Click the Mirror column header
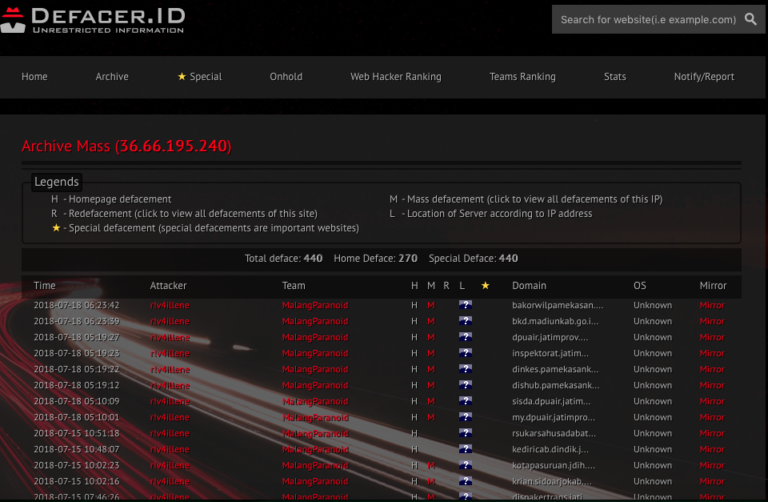The width and height of the screenshot is (768, 502). [x=713, y=285]
